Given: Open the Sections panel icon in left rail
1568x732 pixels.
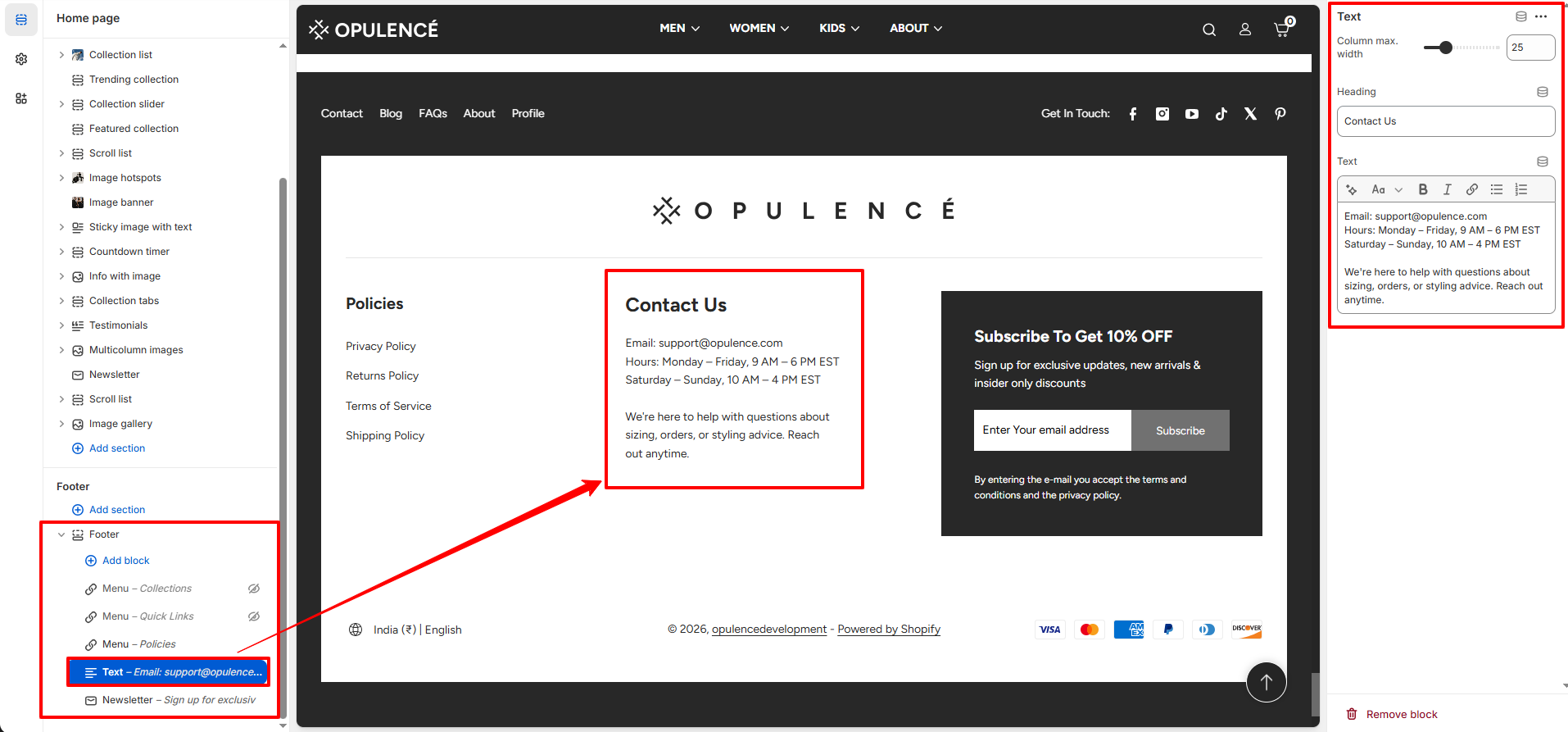Looking at the screenshot, I should pyautogui.click(x=21, y=20).
